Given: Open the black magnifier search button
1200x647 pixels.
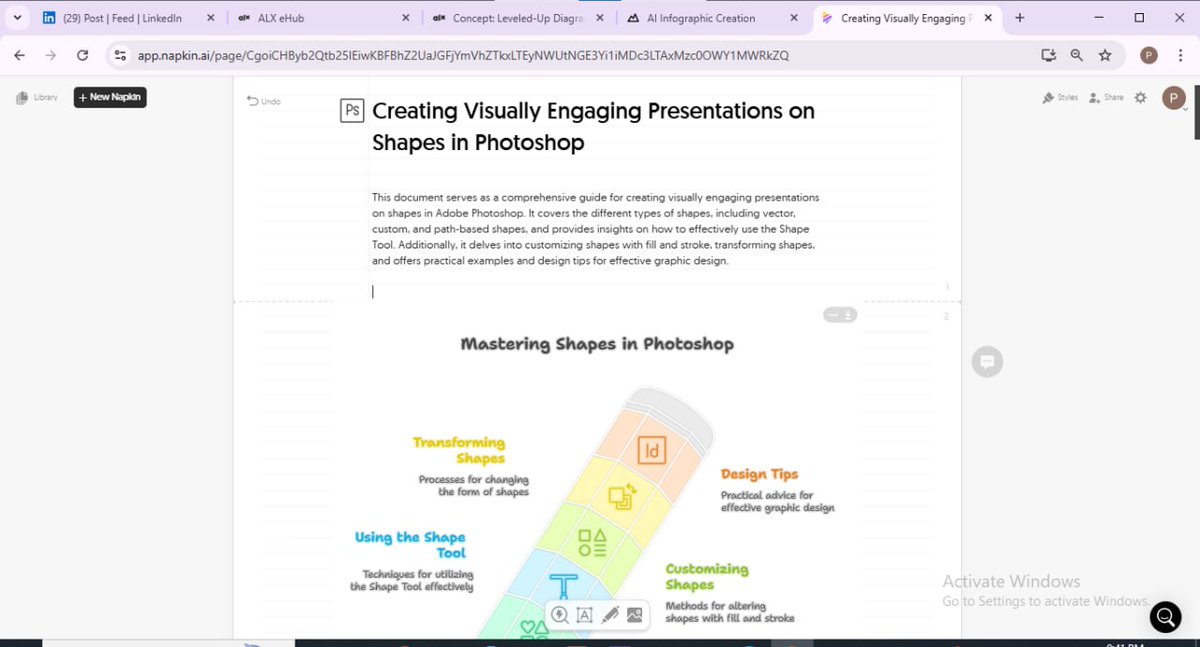Looking at the screenshot, I should pyautogui.click(x=1165, y=617).
